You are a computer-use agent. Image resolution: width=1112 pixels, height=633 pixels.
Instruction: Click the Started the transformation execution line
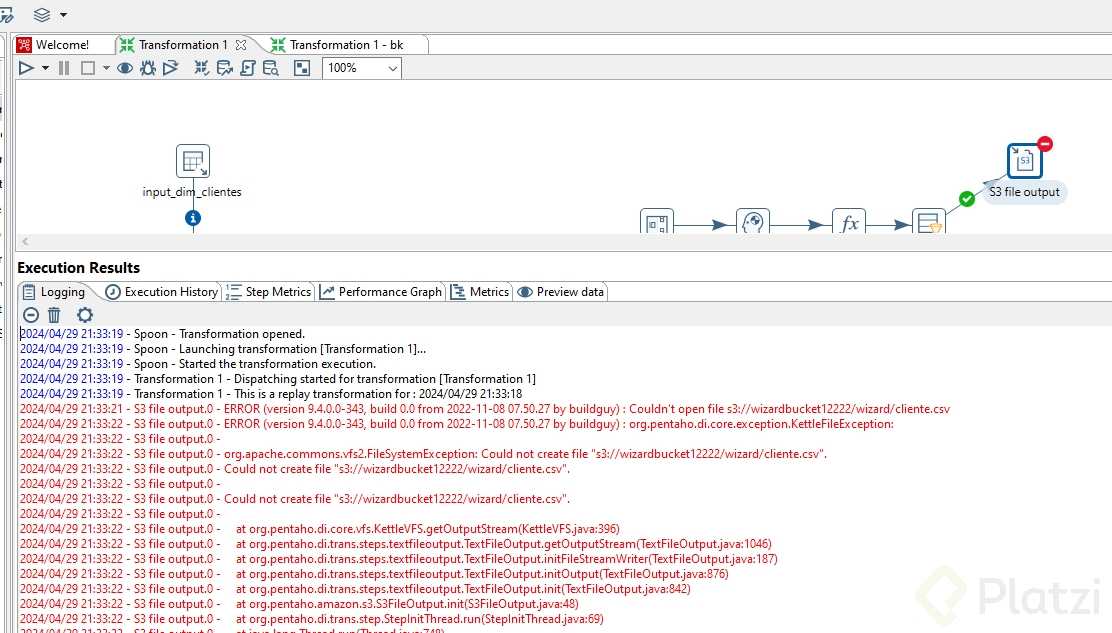[198, 364]
